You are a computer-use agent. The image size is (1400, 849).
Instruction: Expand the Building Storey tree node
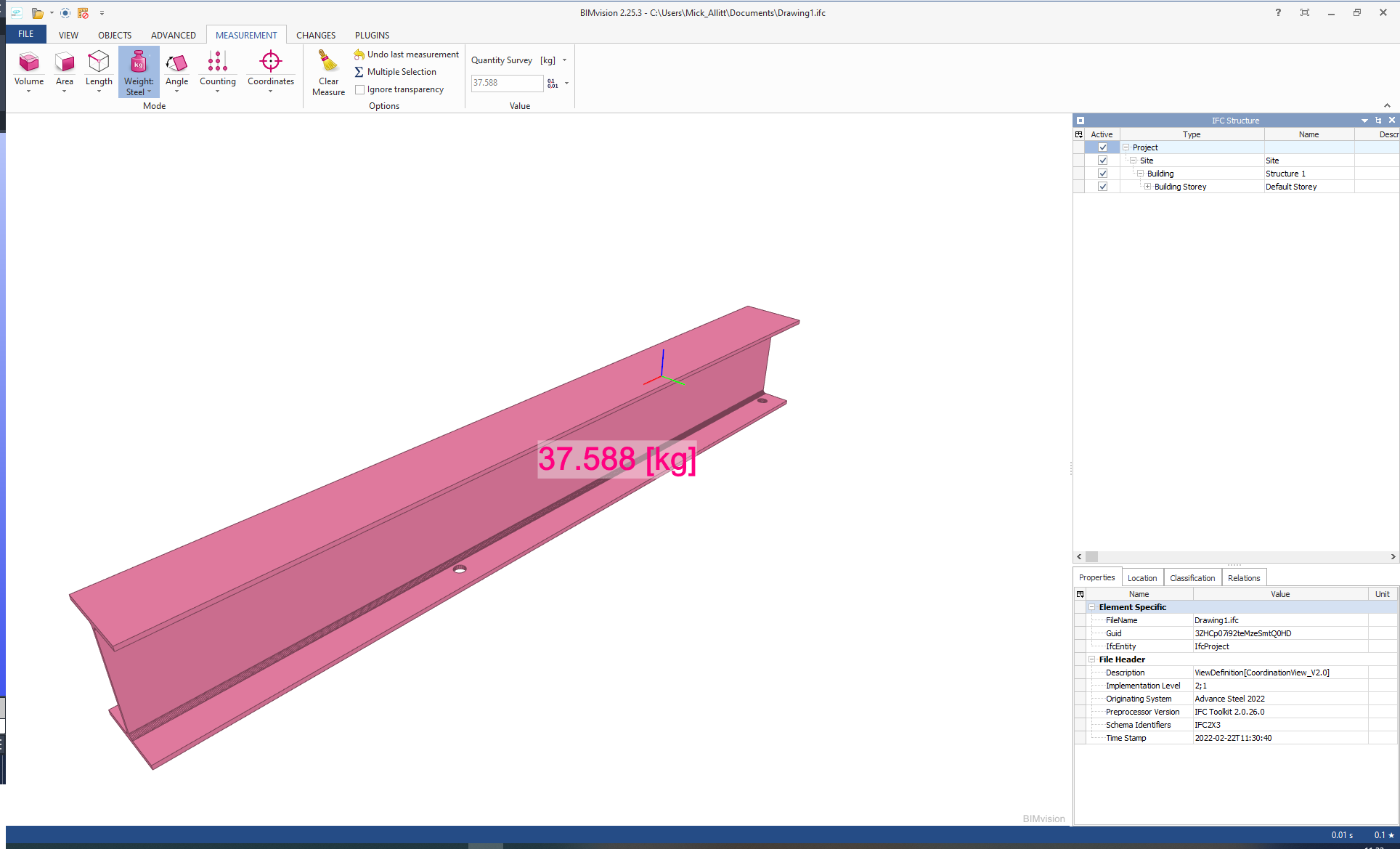tap(1147, 186)
